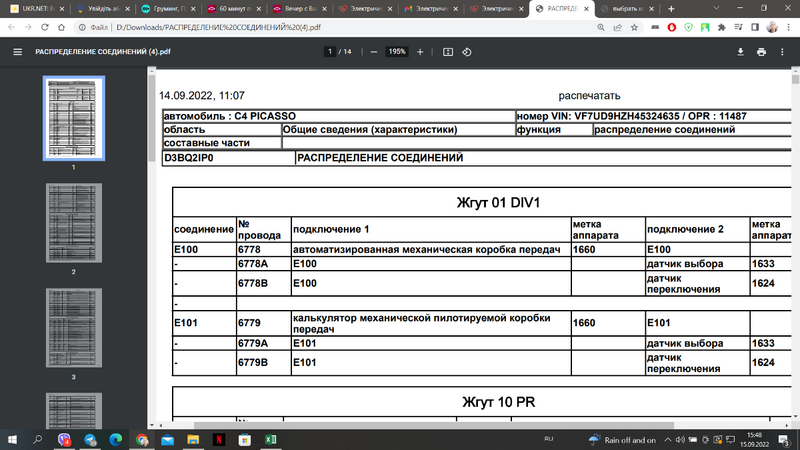Select page 2 thumbnail in sidebar
The image size is (800, 450).
point(73,223)
